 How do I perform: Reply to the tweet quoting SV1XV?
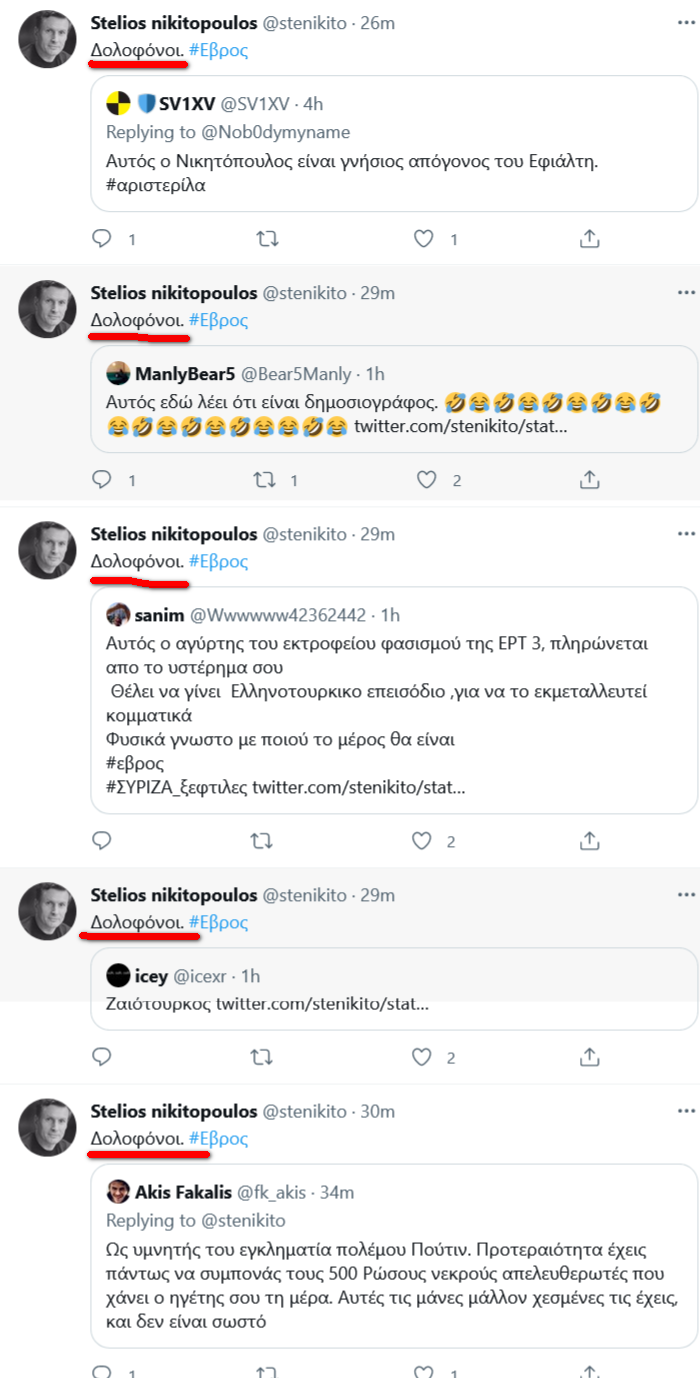coord(101,239)
